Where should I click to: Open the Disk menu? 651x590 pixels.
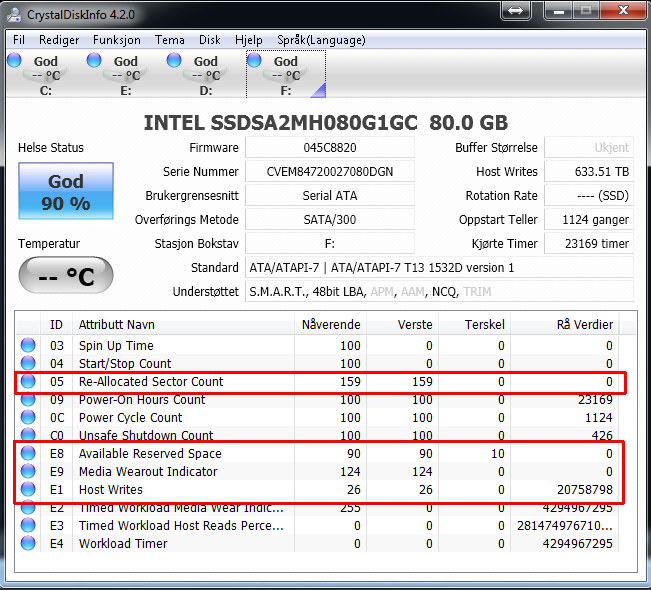point(210,40)
